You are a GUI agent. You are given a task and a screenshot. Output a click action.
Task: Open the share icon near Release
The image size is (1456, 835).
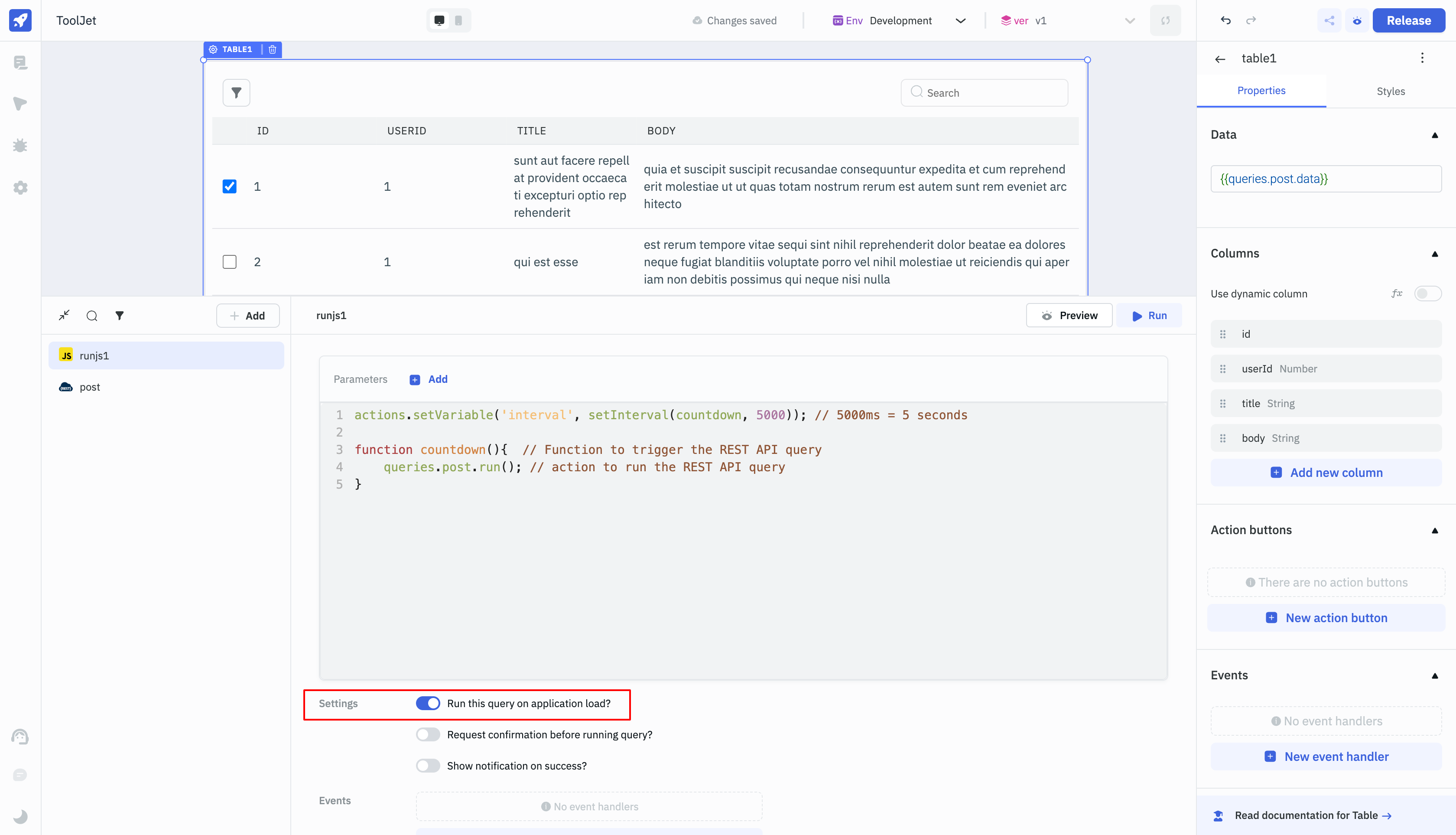point(1329,21)
